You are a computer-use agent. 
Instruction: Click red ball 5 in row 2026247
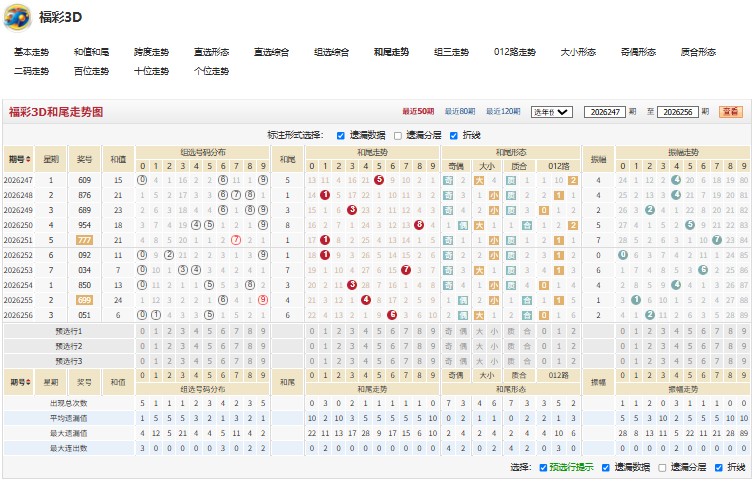point(379,180)
